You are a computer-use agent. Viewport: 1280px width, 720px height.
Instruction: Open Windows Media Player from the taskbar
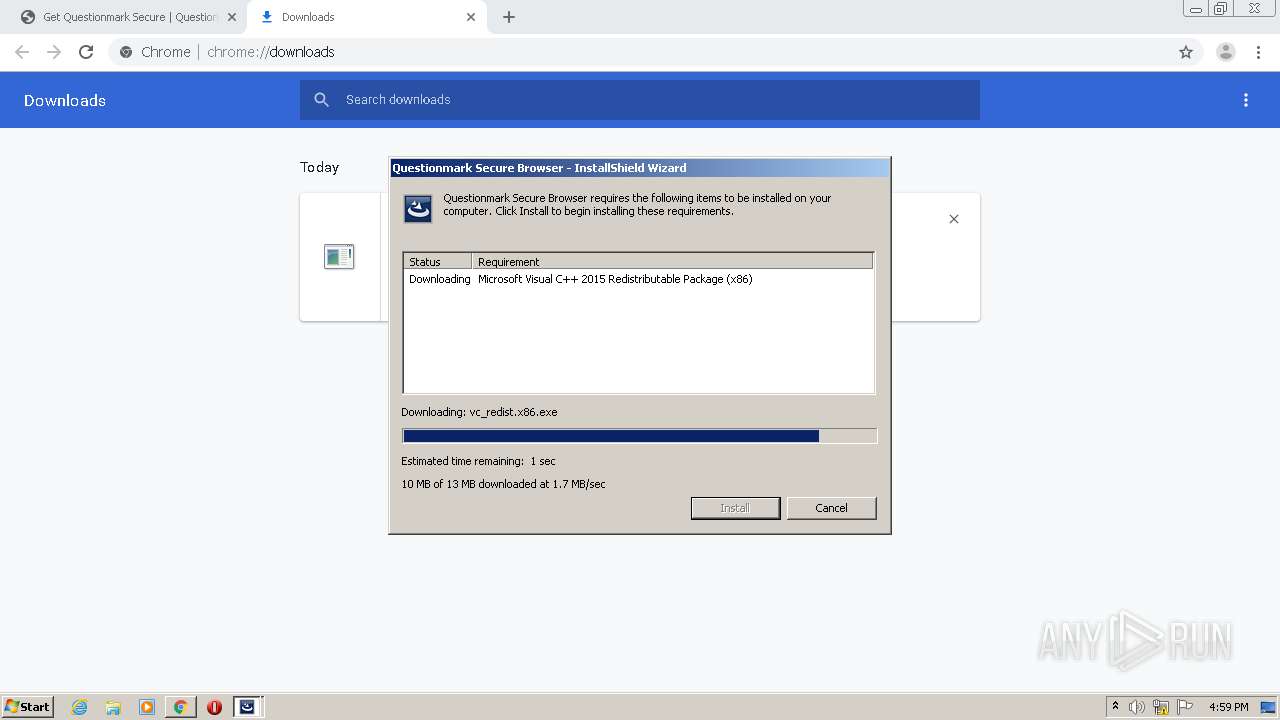pos(147,707)
